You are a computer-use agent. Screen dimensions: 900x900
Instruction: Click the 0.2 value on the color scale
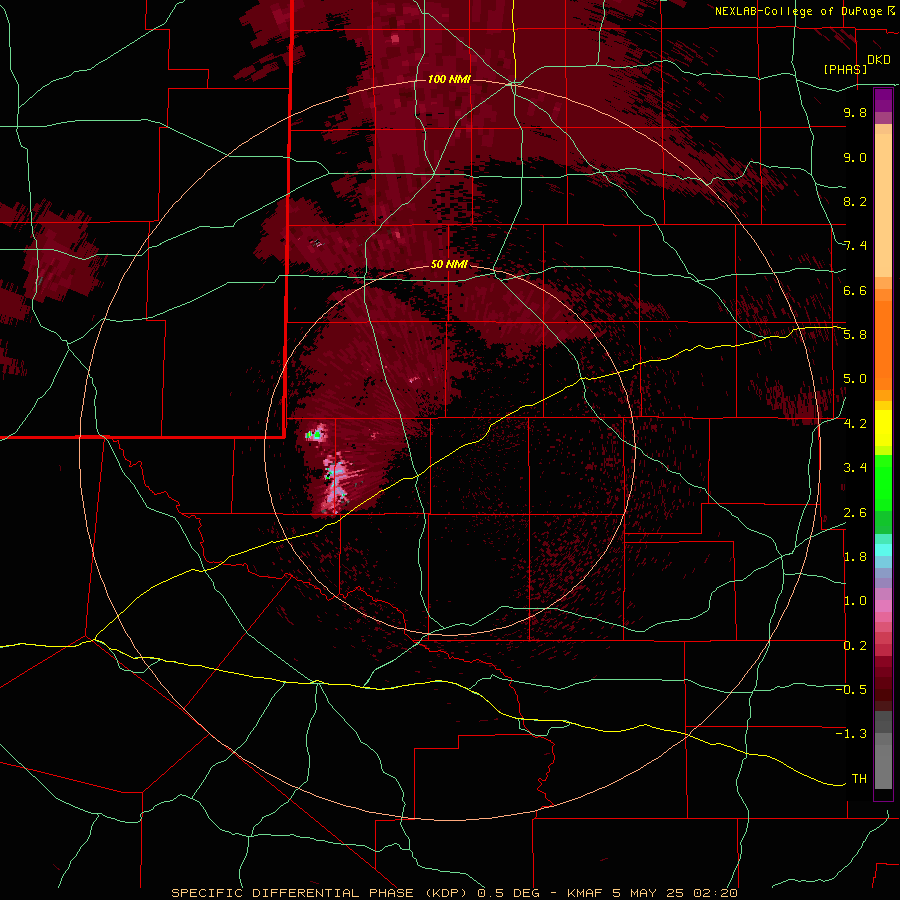pyautogui.click(x=855, y=645)
